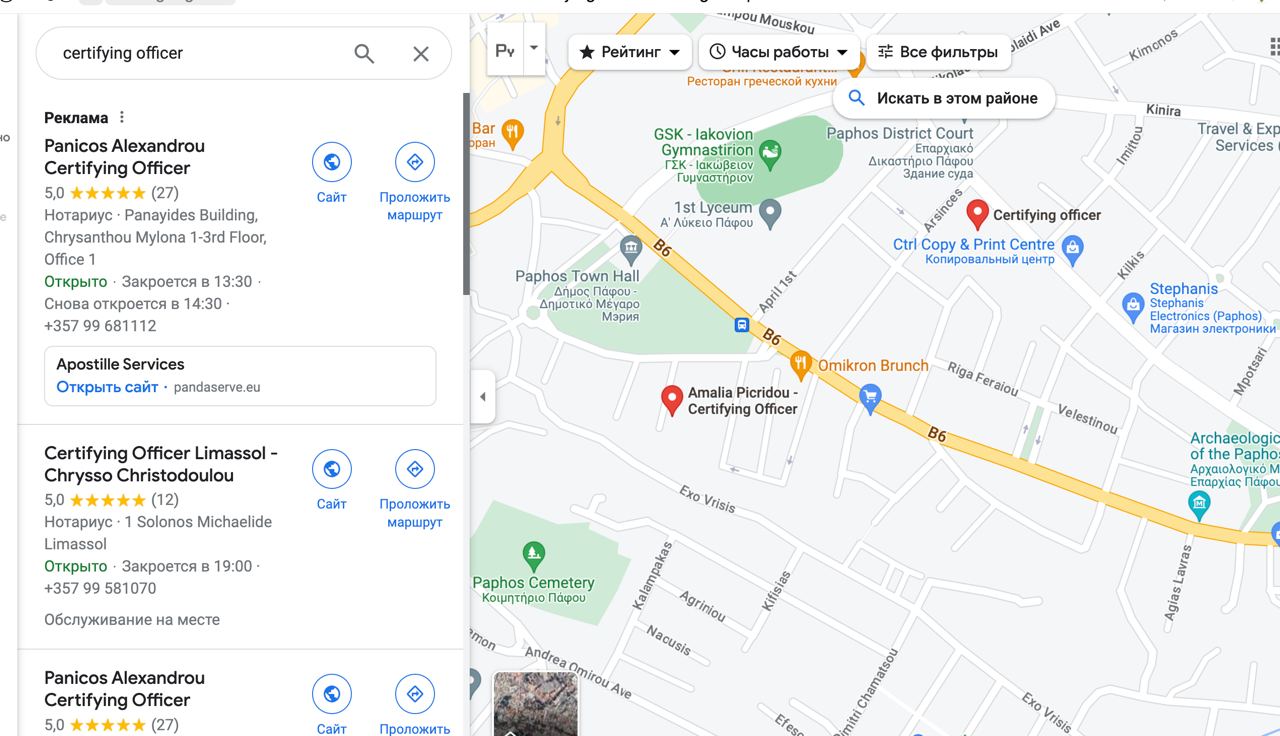Image resolution: width=1280 pixels, height=736 pixels.
Task: Get directions to first Panicos Alexandrou listing
Action: pos(415,162)
